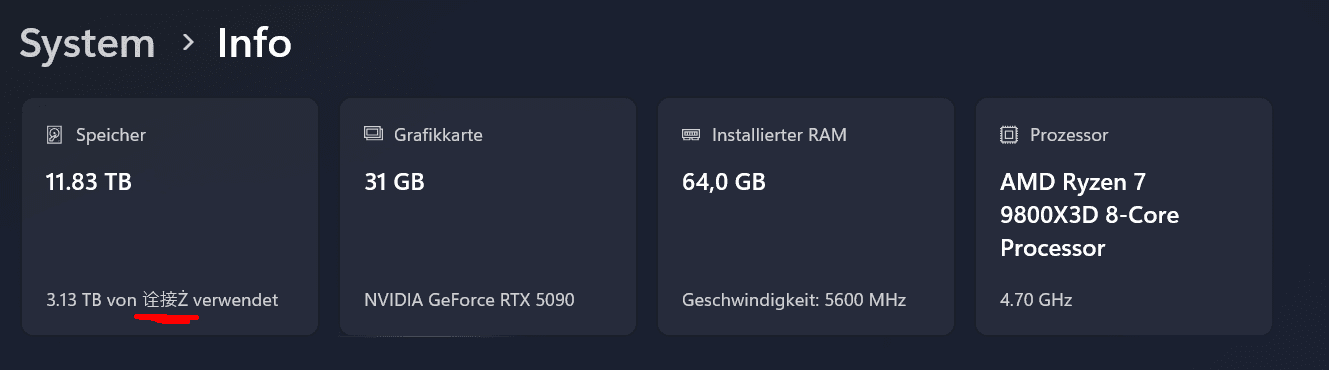
Task: Click the Prozessor chip icon
Action: click(x=1009, y=134)
